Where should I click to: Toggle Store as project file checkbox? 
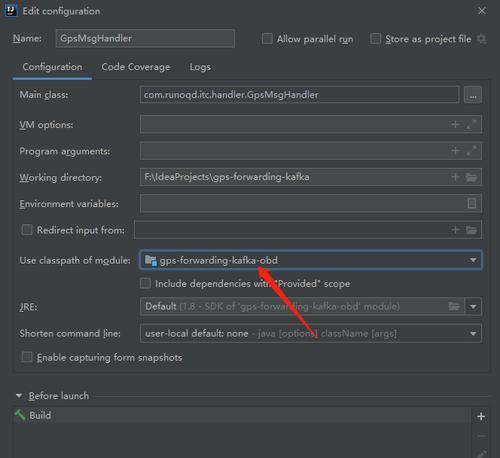point(375,39)
